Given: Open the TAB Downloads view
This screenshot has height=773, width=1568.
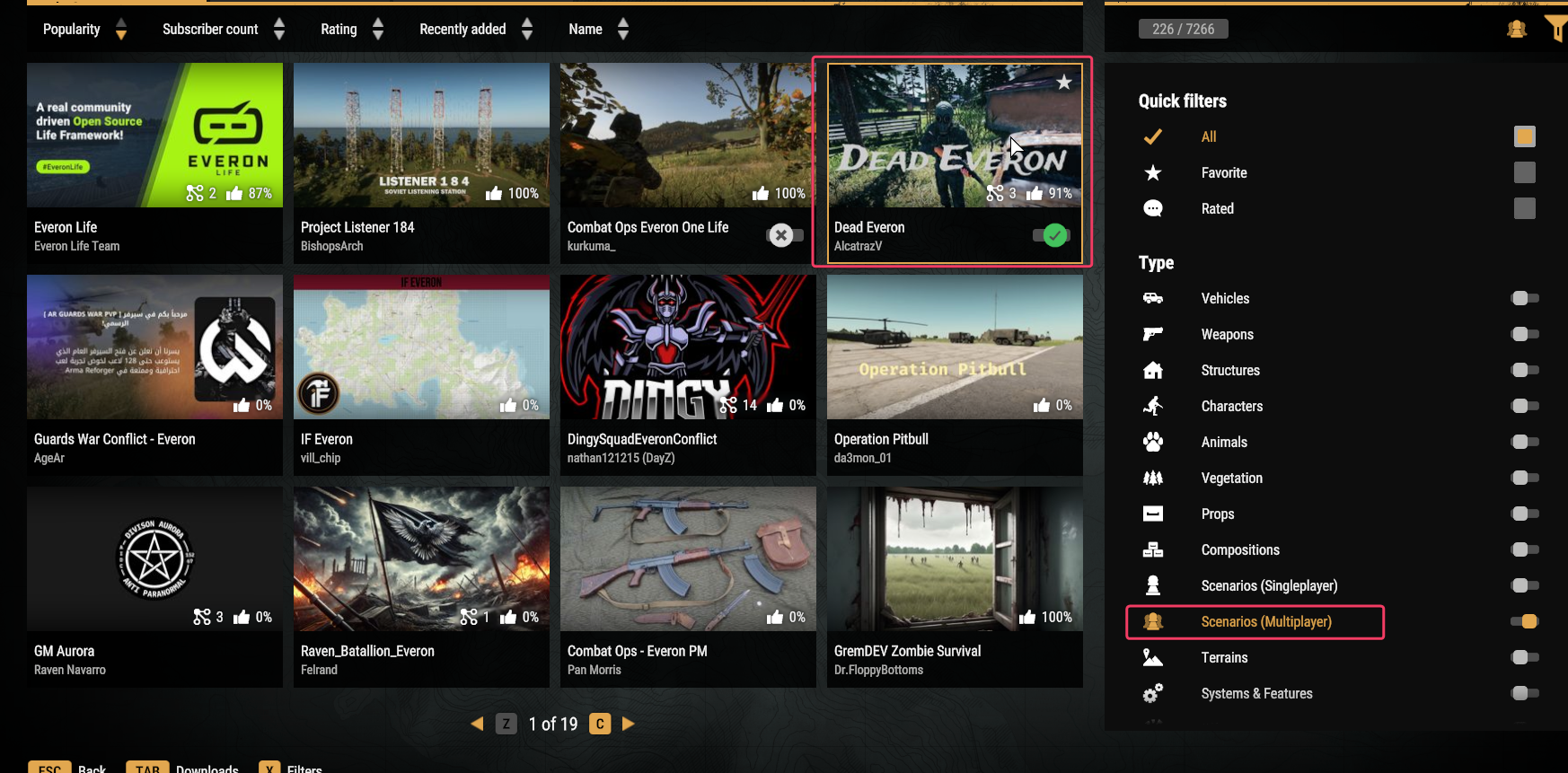Looking at the screenshot, I should (x=182, y=768).
